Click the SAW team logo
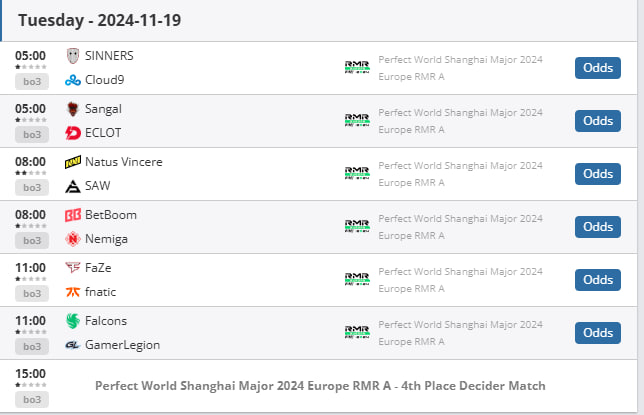This screenshot has height=415, width=644. pos(73,186)
